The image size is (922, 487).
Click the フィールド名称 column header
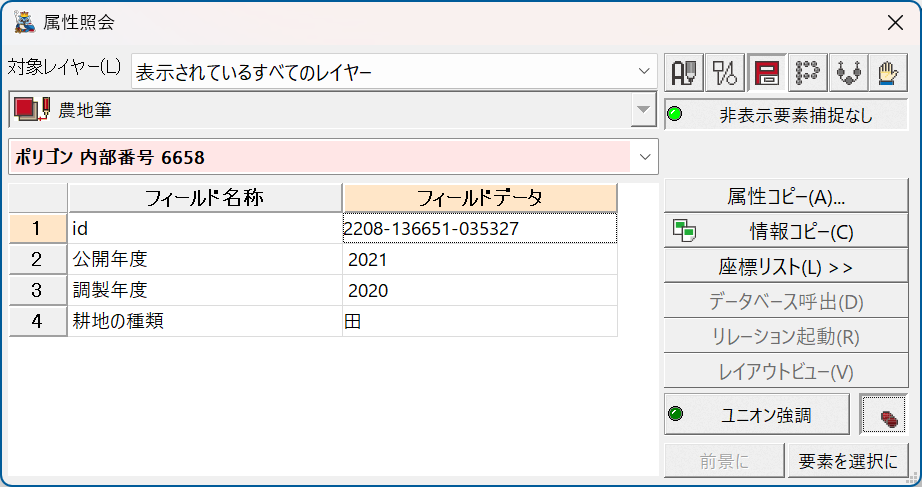point(205,198)
